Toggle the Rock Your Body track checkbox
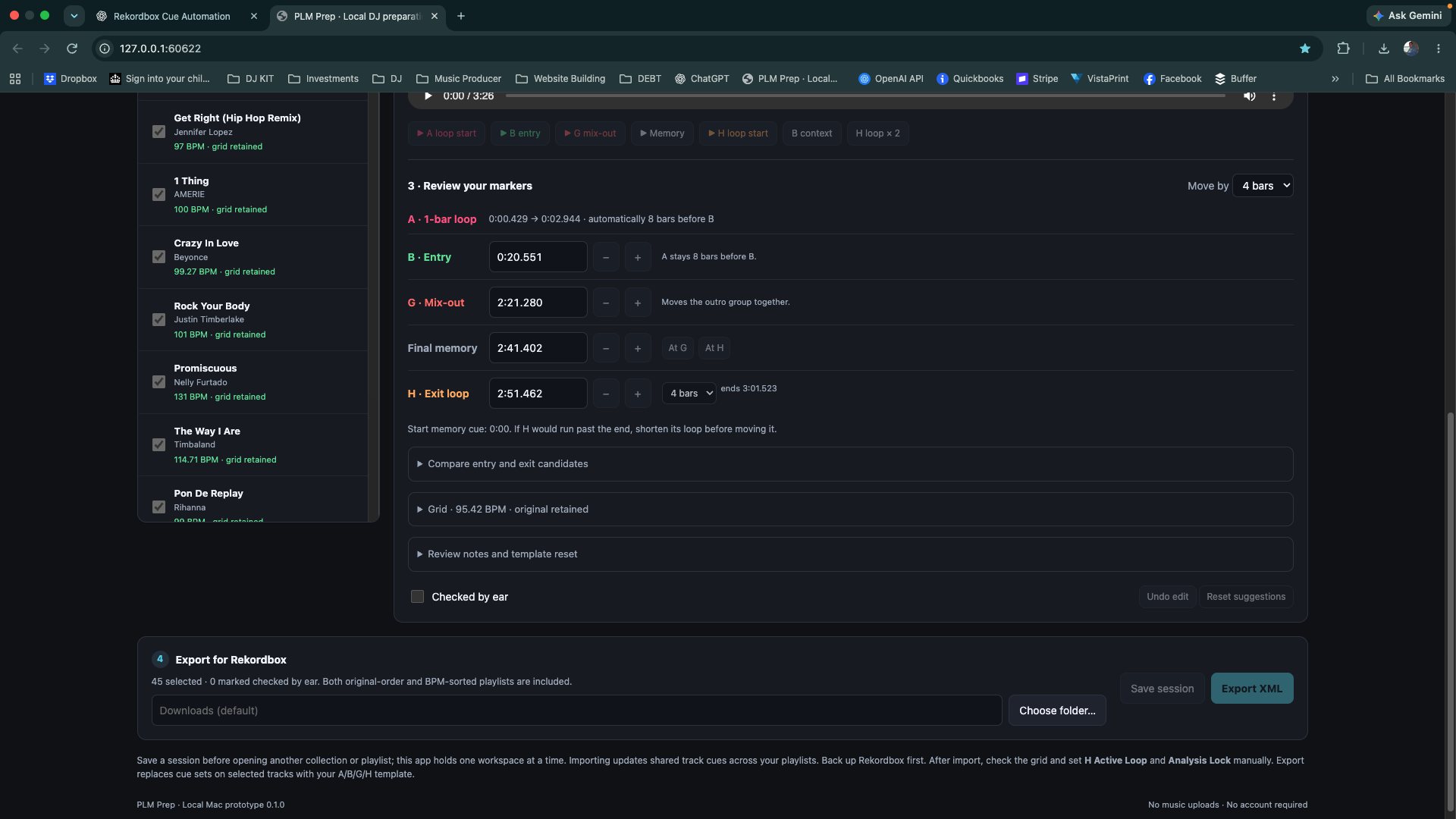The image size is (1456, 819). [158, 320]
